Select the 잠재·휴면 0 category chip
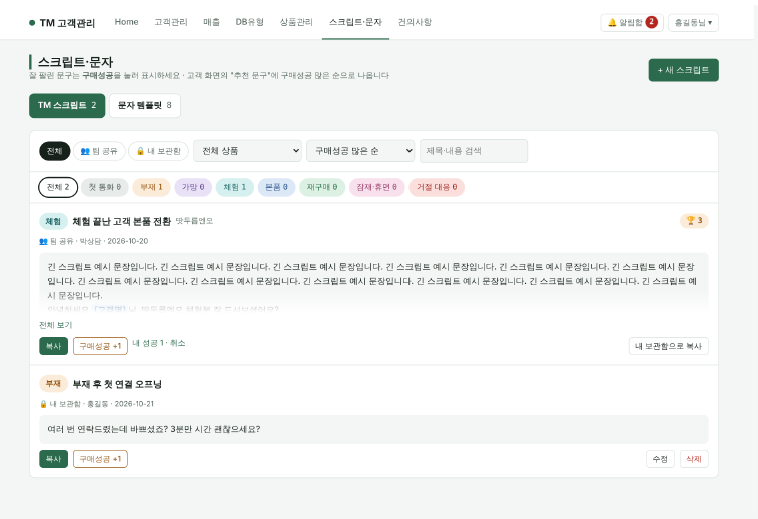The image size is (758, 519). pyautogui.click(x=377, y=187)
